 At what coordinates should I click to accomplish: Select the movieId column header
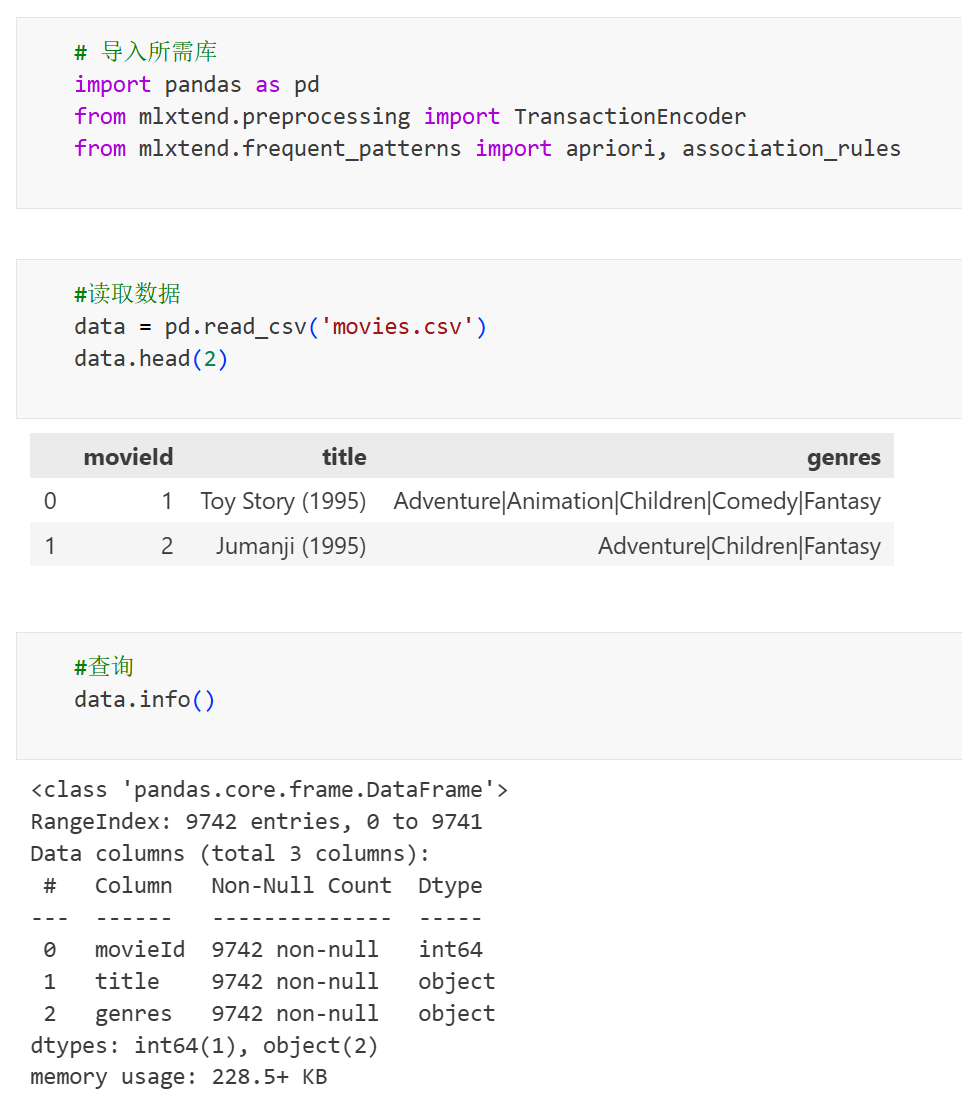tap(128, 457)
